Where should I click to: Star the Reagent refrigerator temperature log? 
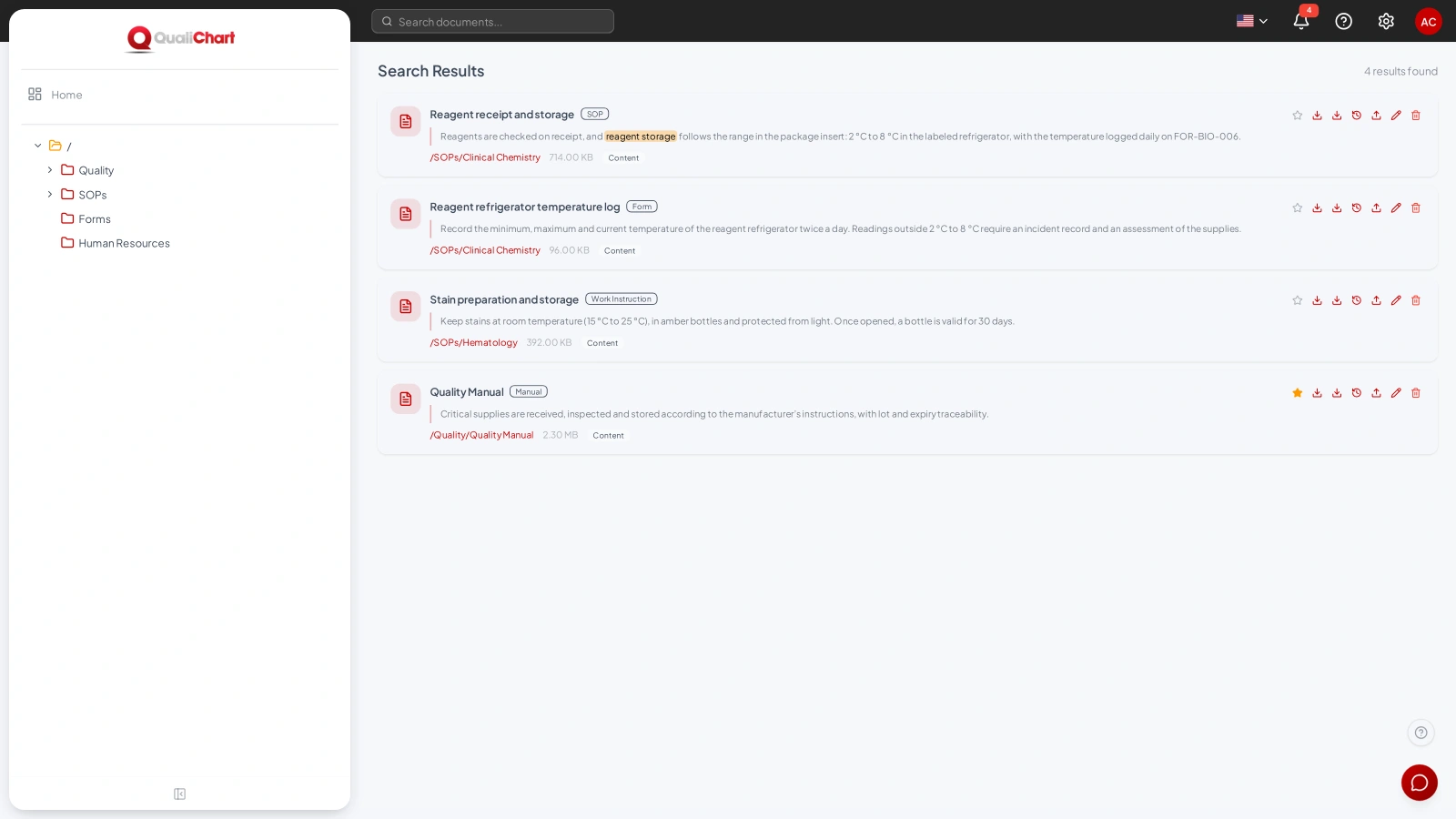pos(1298,208)
